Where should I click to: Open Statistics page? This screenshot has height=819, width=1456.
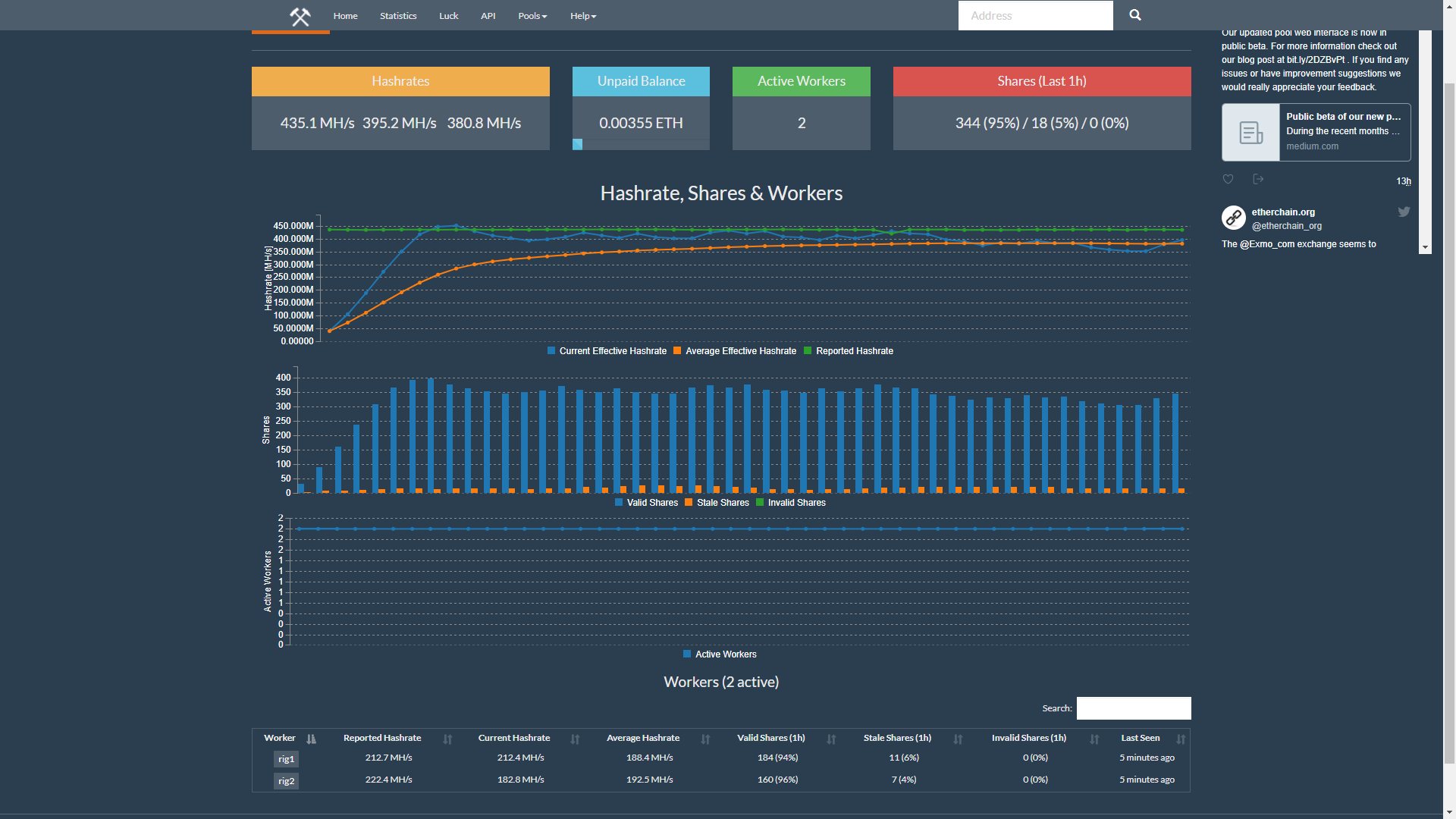point(398,16)
